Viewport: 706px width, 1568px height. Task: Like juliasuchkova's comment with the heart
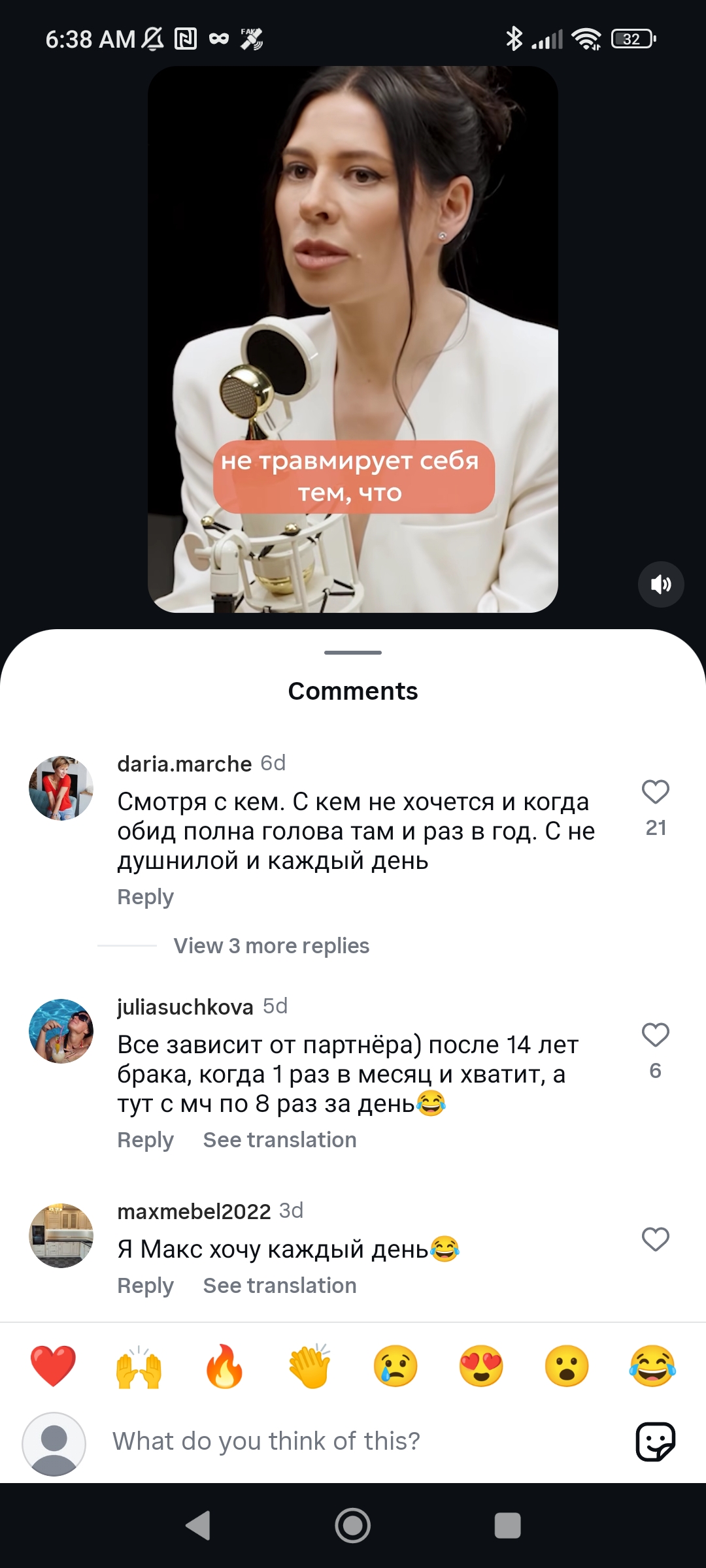tap(656, 1035)
